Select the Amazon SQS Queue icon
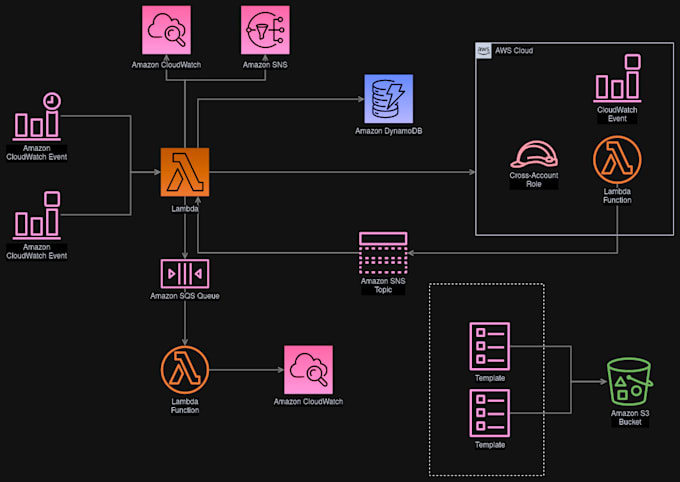The height and width of the screenshot is (482, 680). pyautogui.click(x=185, y=274)
